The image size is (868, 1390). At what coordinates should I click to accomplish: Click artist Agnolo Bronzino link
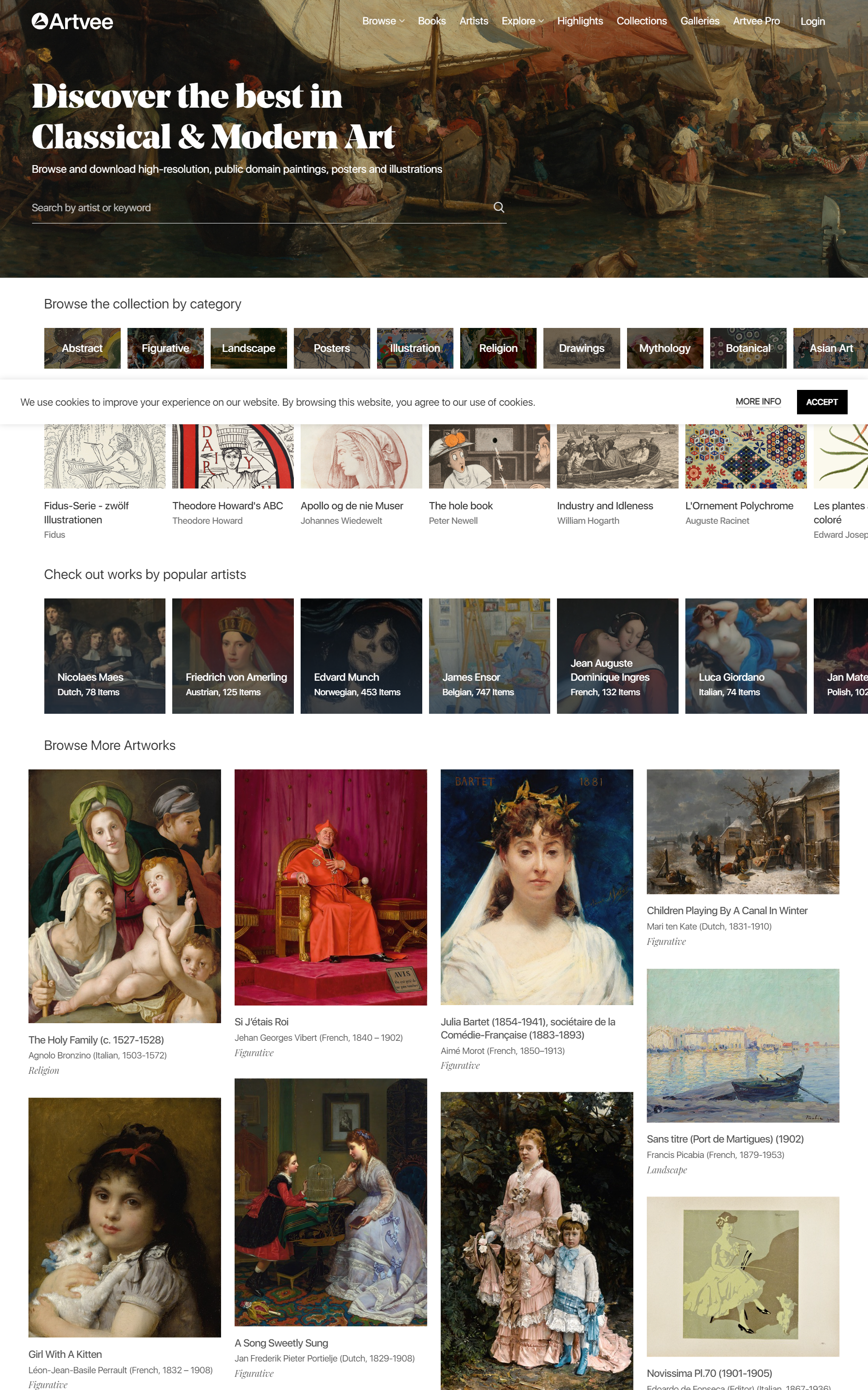point(98,1055)
